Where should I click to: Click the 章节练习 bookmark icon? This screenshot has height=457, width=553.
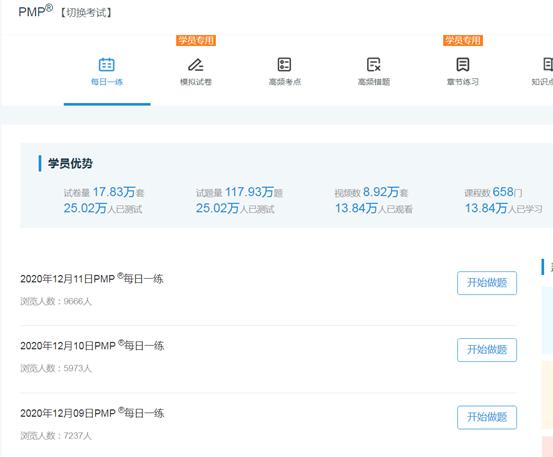463,65
